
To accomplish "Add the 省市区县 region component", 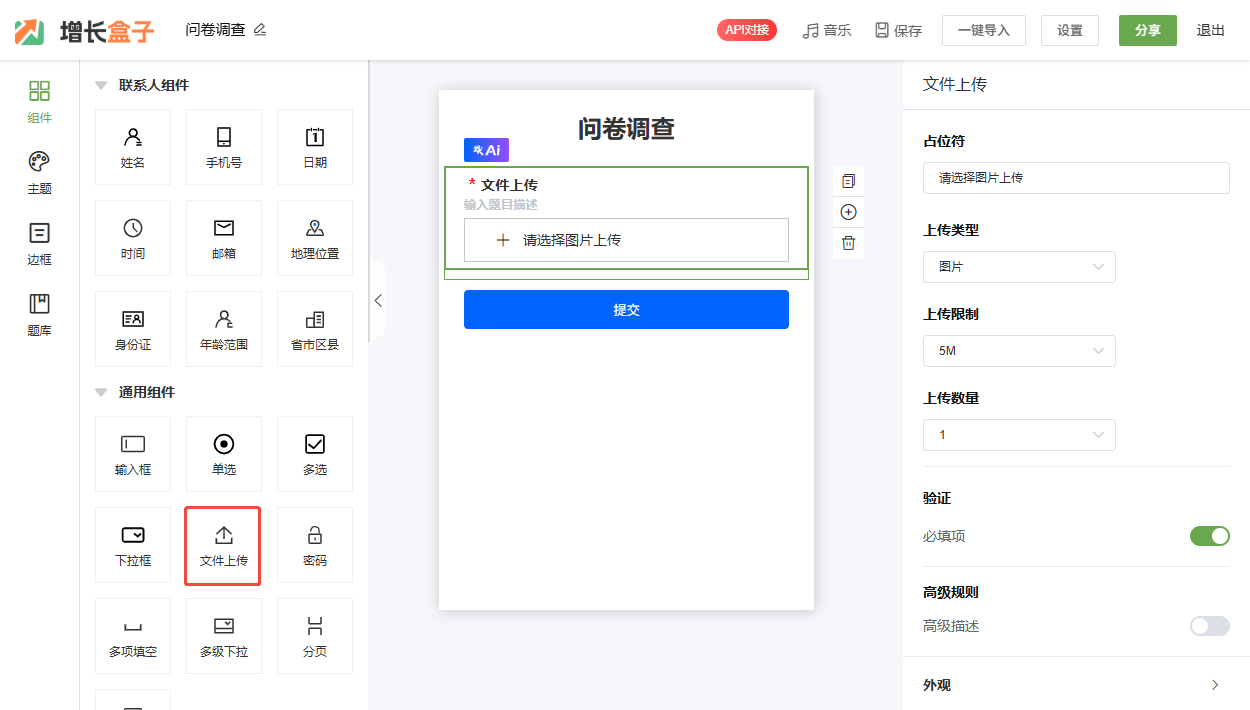I will pyautogui.click(x=315, y=329).
